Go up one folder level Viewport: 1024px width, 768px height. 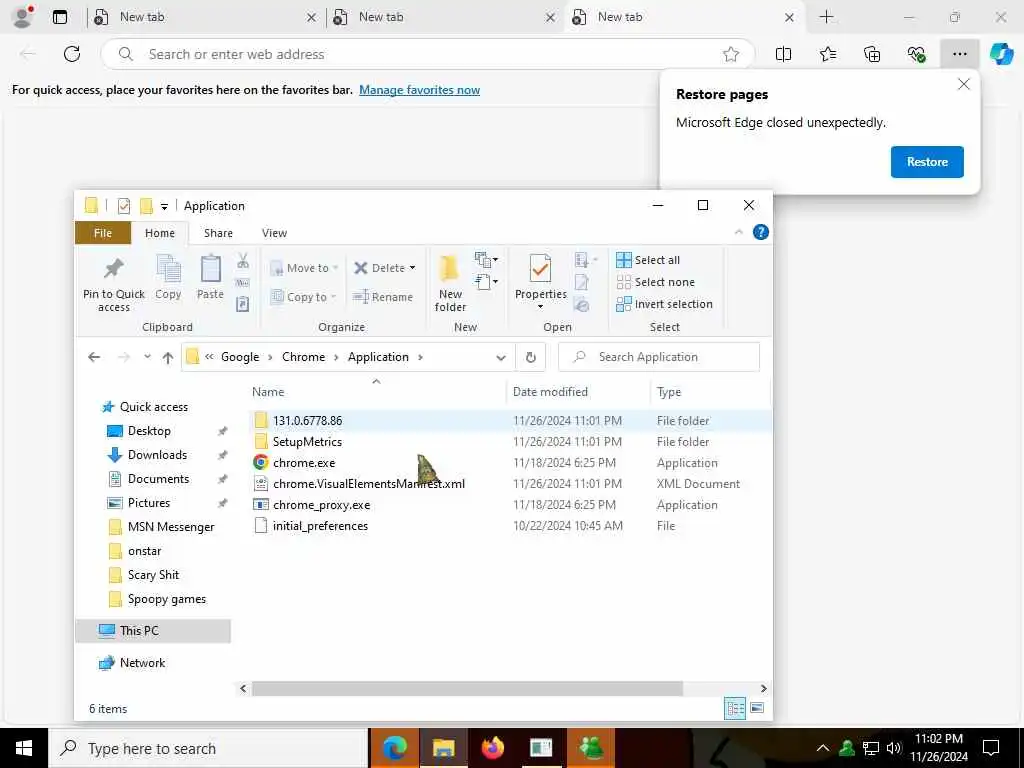[168, 357]
